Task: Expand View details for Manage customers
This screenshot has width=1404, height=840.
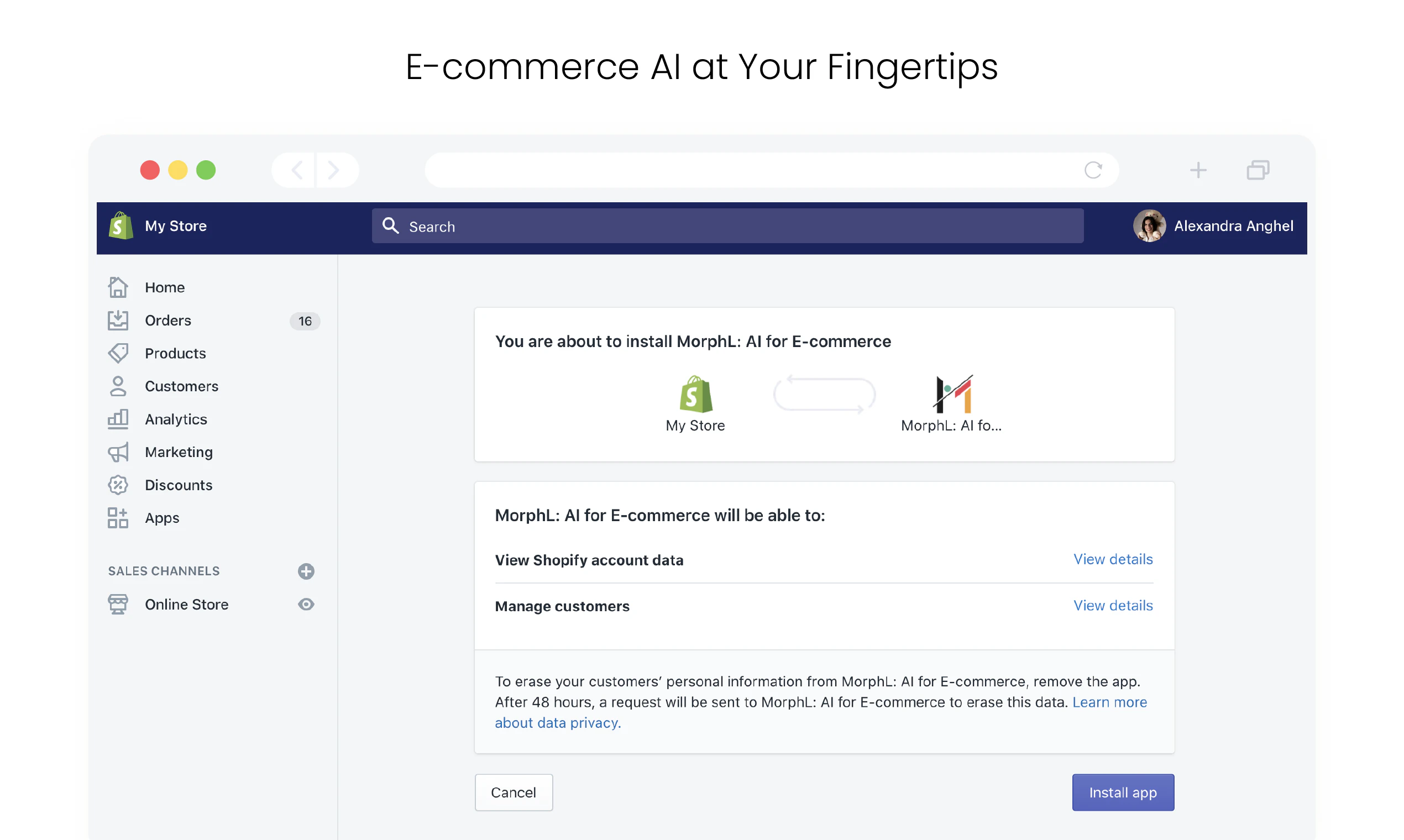Action: coord(1113,606)
